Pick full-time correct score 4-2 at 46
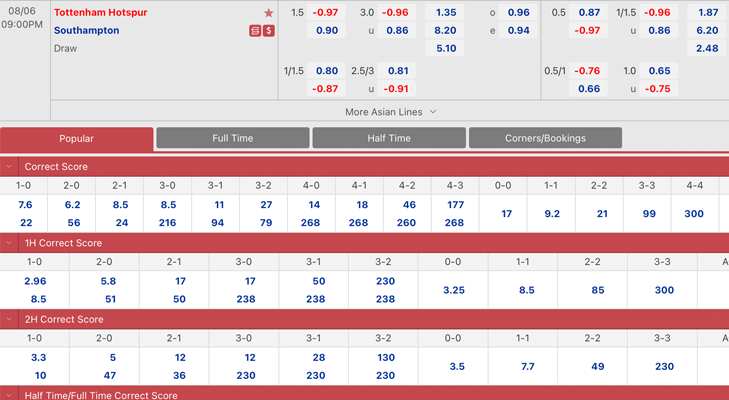The height and width of the screenshot is (400, 729). [x=409, y=205]
